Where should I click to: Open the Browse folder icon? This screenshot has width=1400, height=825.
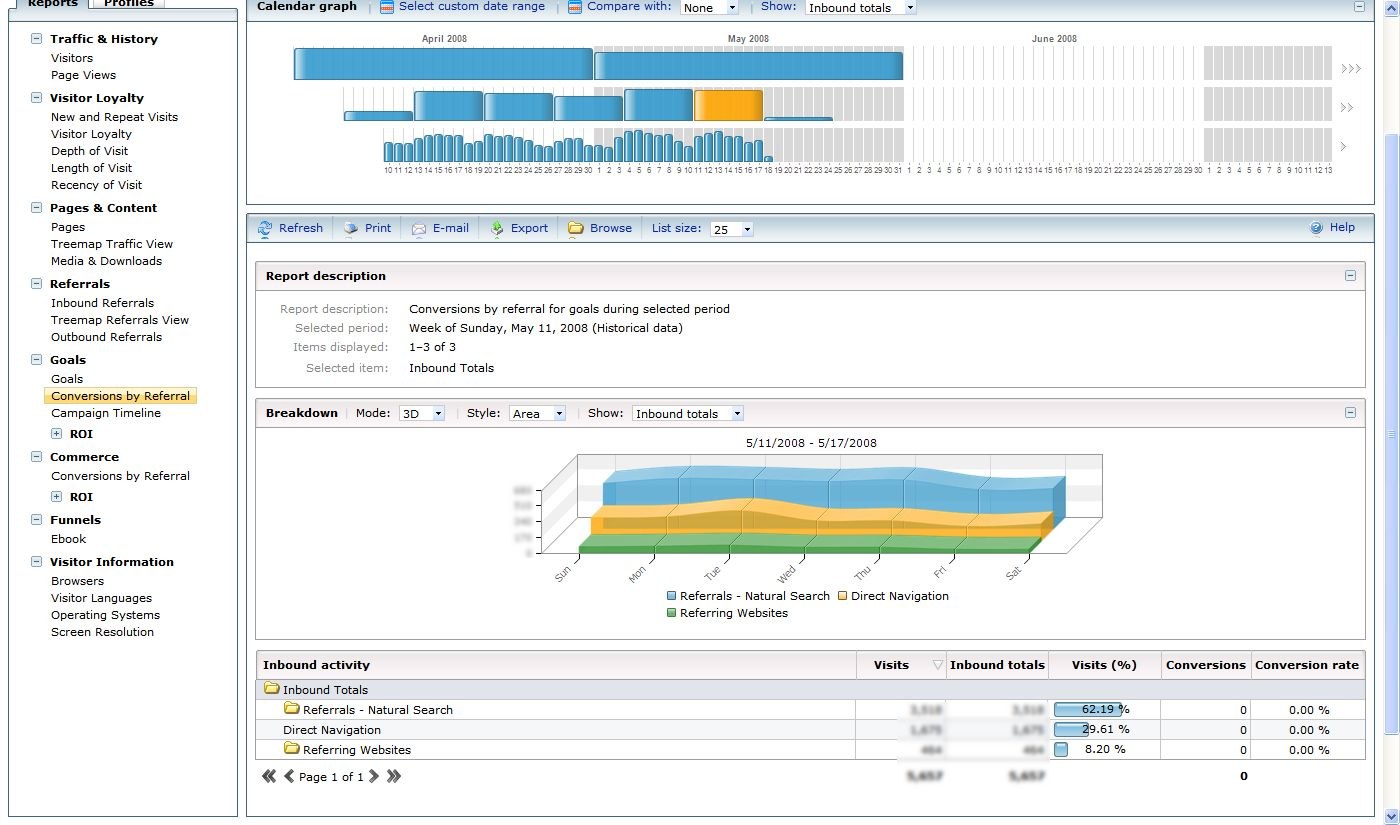pyautogui.click(x=576, y=228)
